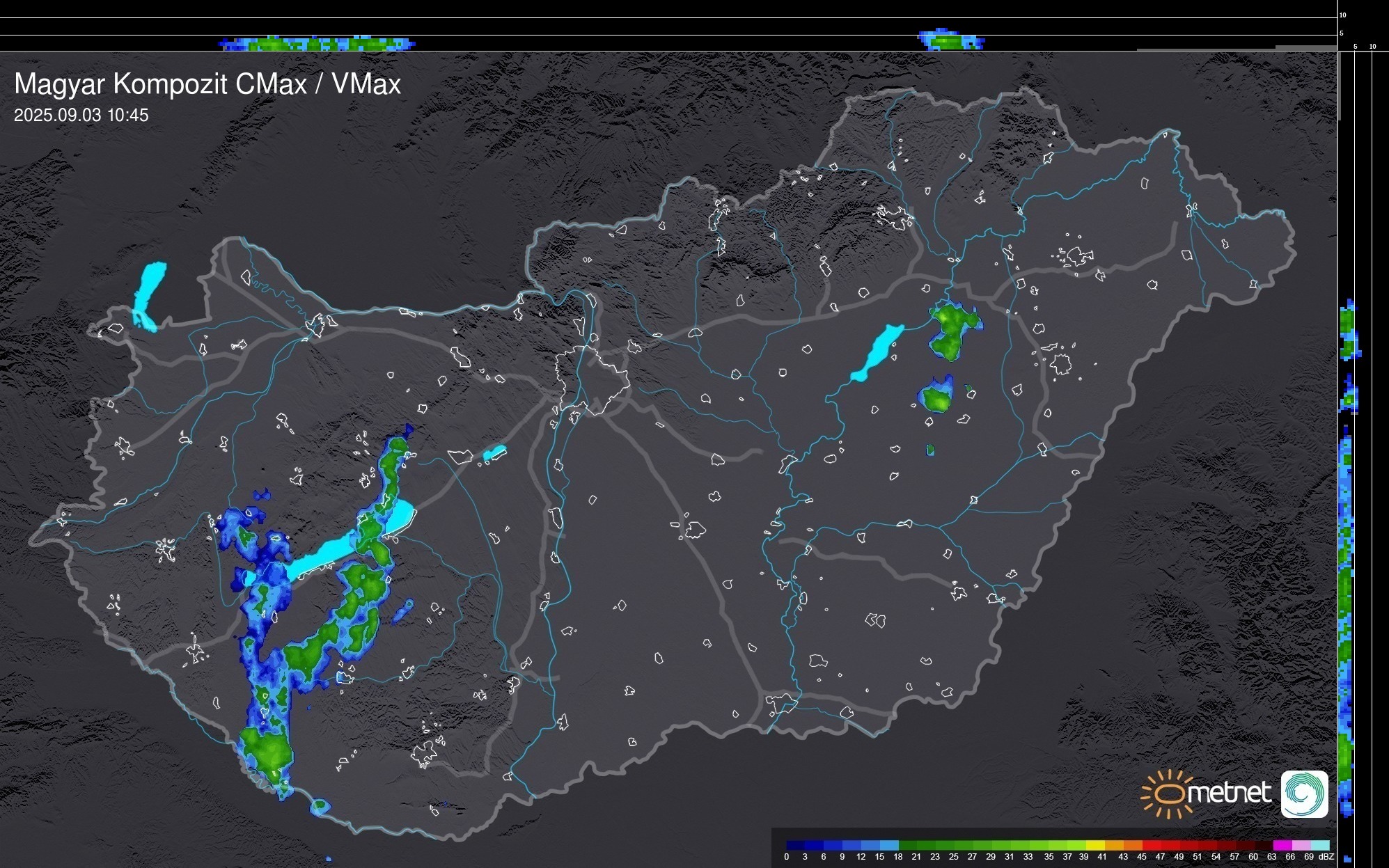Select the yellow 39–41 dBZ legend swatch

tap(1094, 845)
